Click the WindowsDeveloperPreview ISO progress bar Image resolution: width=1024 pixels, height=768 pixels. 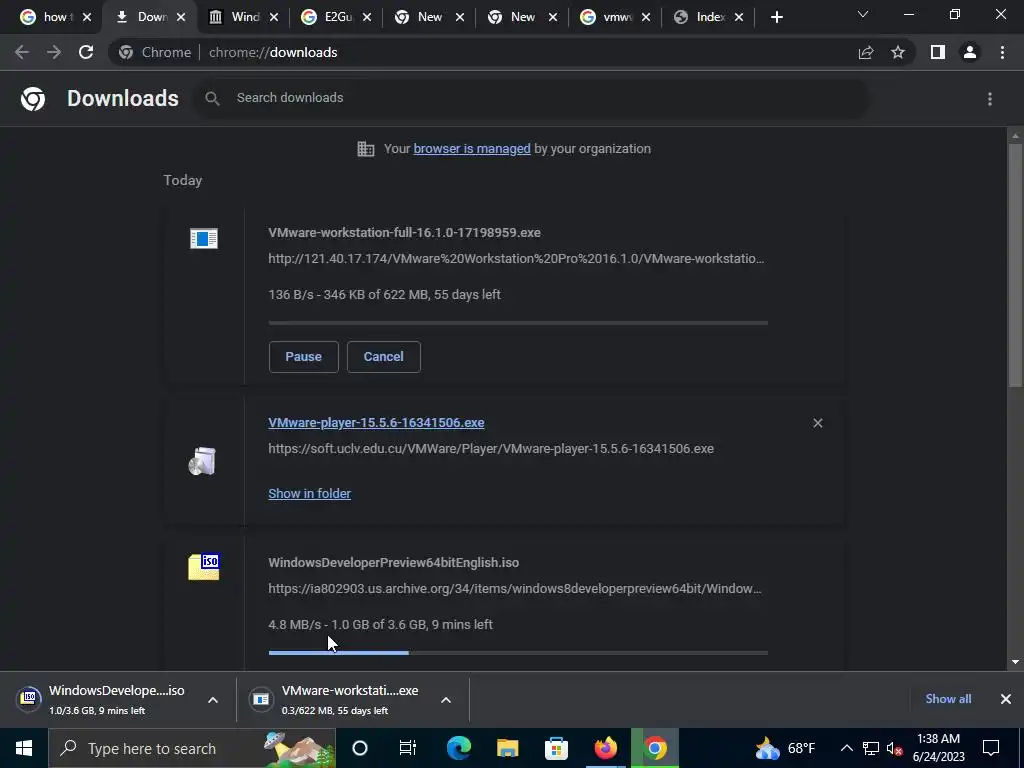pos(518,652)
